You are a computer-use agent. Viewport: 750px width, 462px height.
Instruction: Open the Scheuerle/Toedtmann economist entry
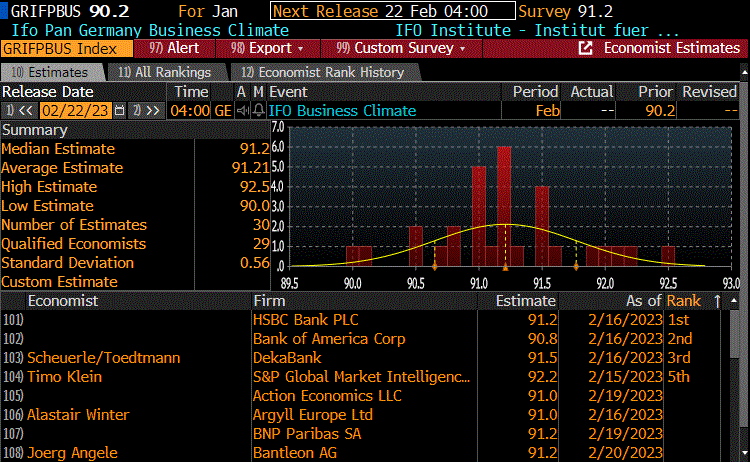pos(104,358)
